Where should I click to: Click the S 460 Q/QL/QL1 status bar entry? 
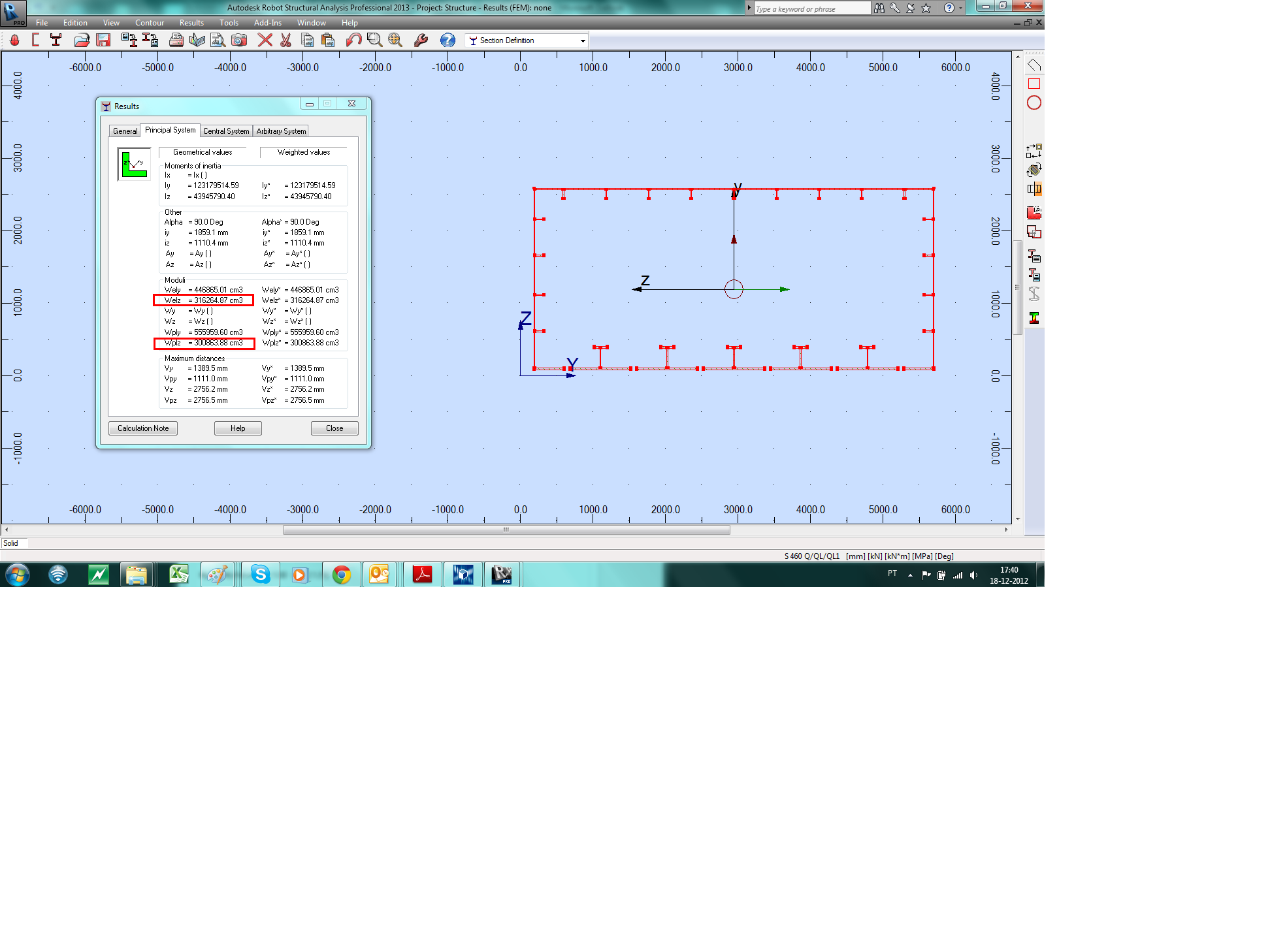[x=811, y=556]
